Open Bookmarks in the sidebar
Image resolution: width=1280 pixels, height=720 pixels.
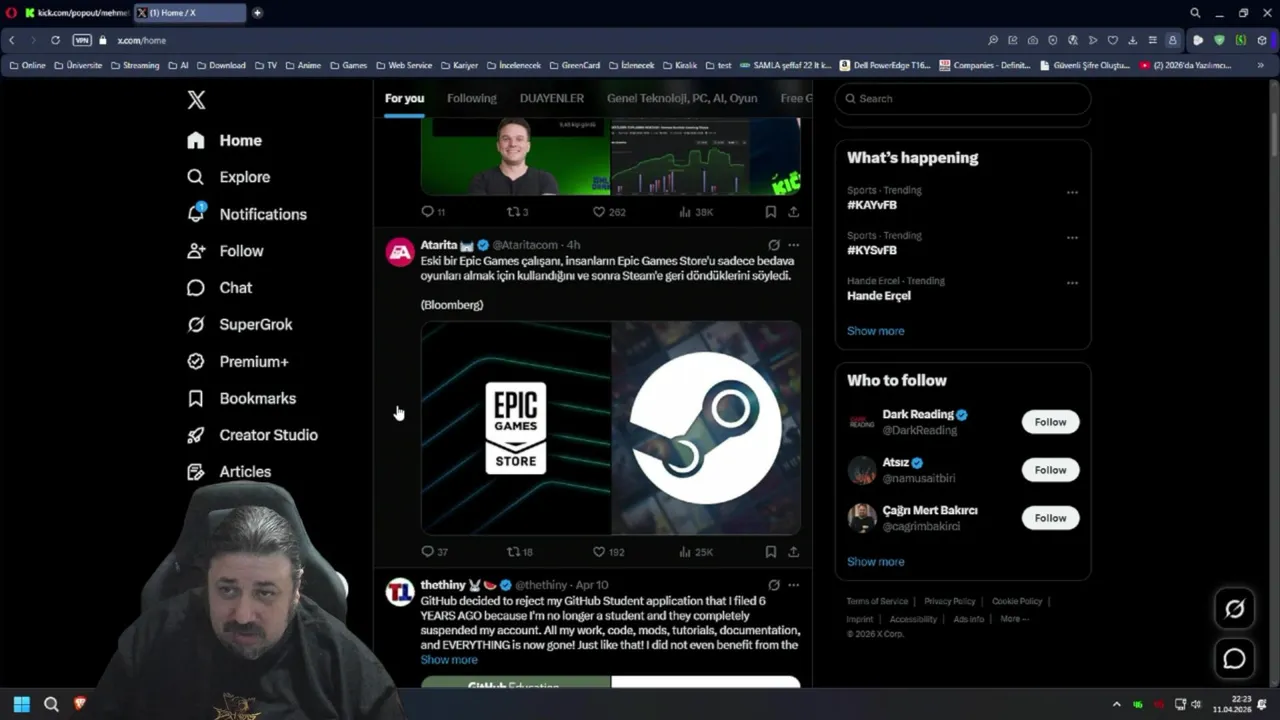coord(241,398)
